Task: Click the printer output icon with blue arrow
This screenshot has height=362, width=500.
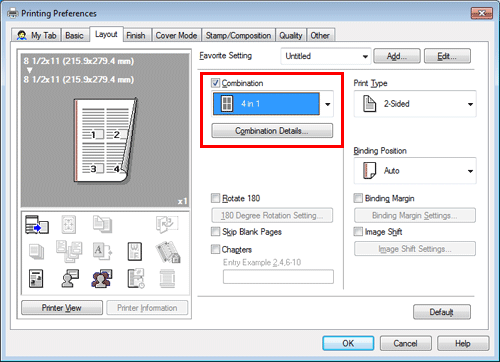Action: [37, 225]
